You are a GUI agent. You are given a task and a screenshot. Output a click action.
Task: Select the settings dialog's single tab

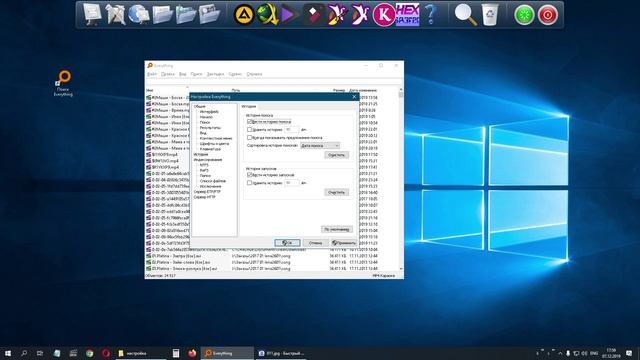249,107
